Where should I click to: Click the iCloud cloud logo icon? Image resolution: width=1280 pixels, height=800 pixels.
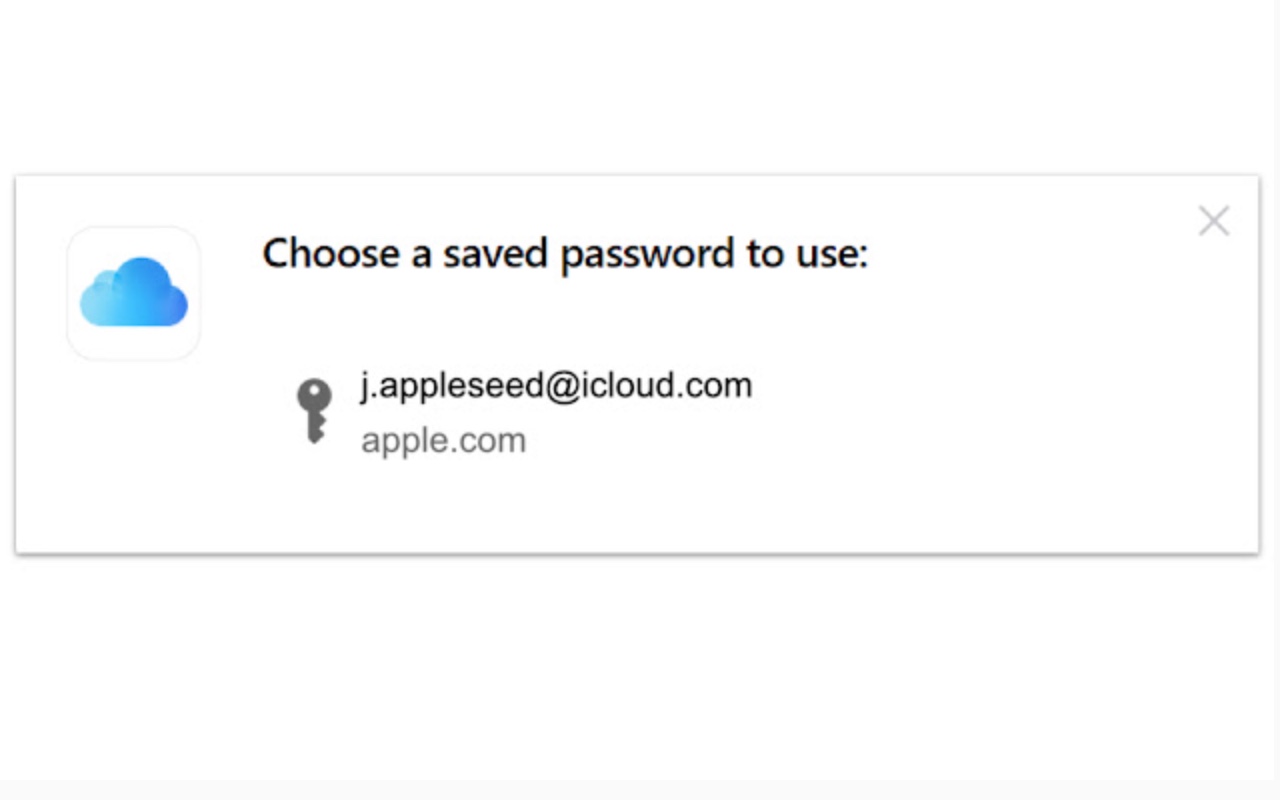(134, 293)
